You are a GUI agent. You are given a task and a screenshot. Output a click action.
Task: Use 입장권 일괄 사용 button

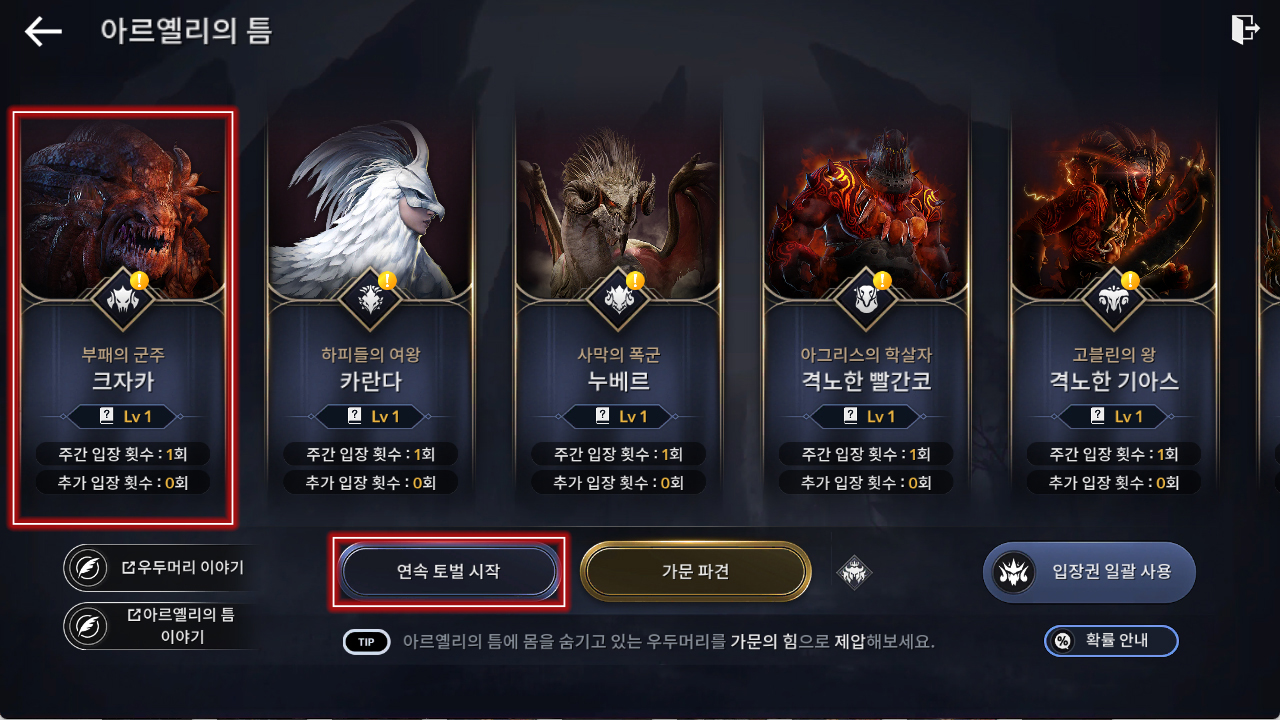tap(1089, 572)
